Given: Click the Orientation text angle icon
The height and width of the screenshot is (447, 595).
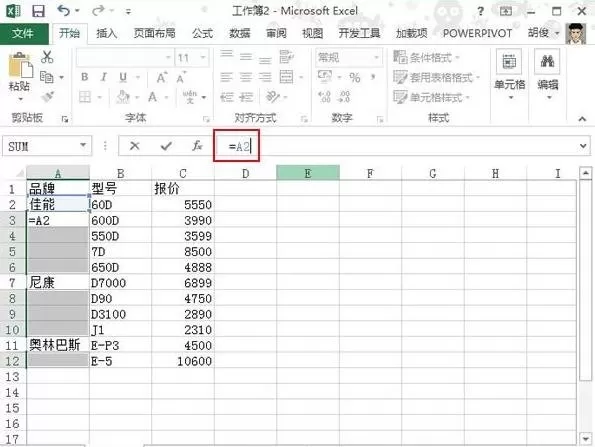Looking at the screenshot, I should coord(273,97).
